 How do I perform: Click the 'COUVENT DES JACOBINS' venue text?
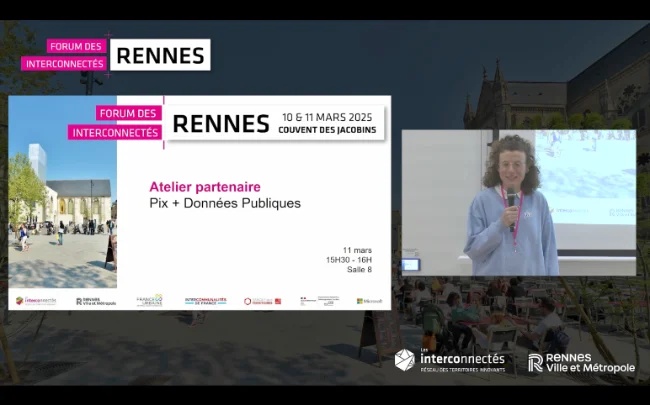click(x=327, y=130)
